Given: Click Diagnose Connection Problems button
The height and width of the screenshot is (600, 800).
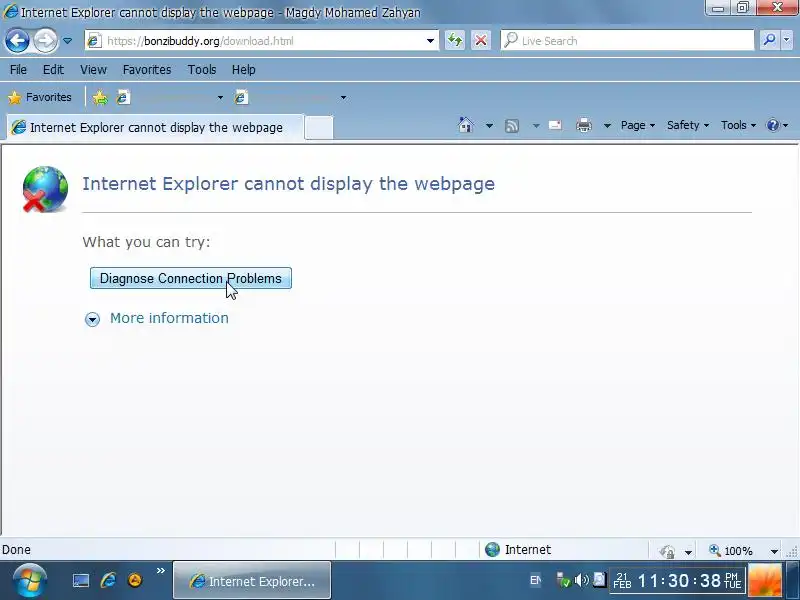Looking at the screenshot, I should 191,278.
